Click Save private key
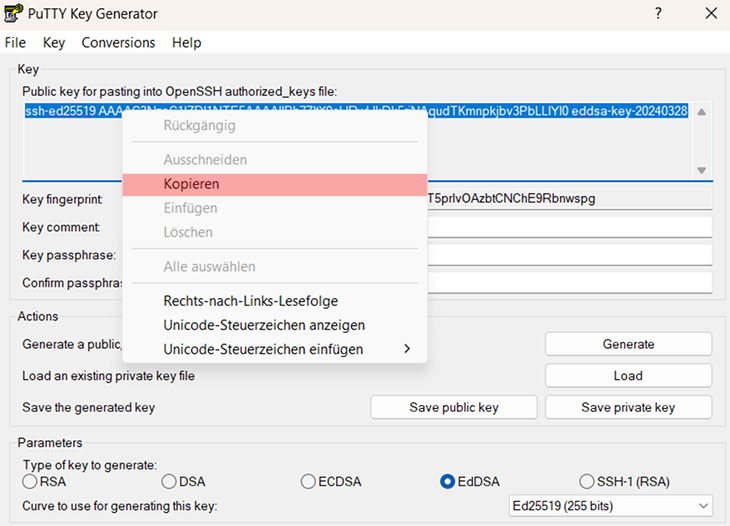730x526 pixels. [x=629, y=407]
